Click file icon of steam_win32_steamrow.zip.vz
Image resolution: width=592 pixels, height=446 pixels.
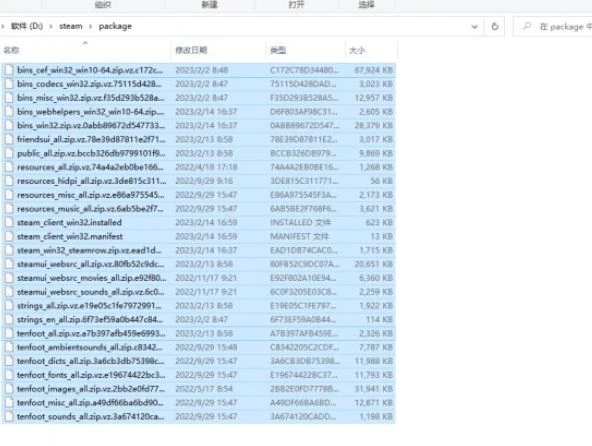tap(9, 250)
